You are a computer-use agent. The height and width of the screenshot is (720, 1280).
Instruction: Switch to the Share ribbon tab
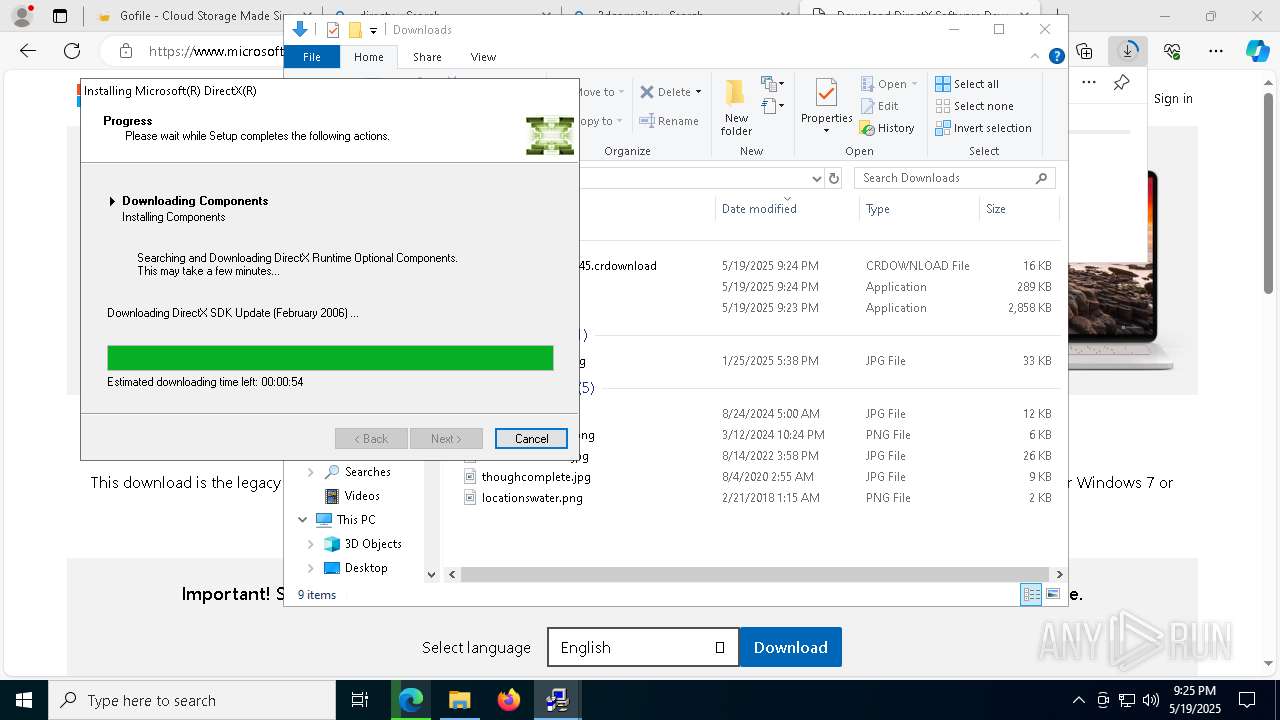tap(427, 57)
